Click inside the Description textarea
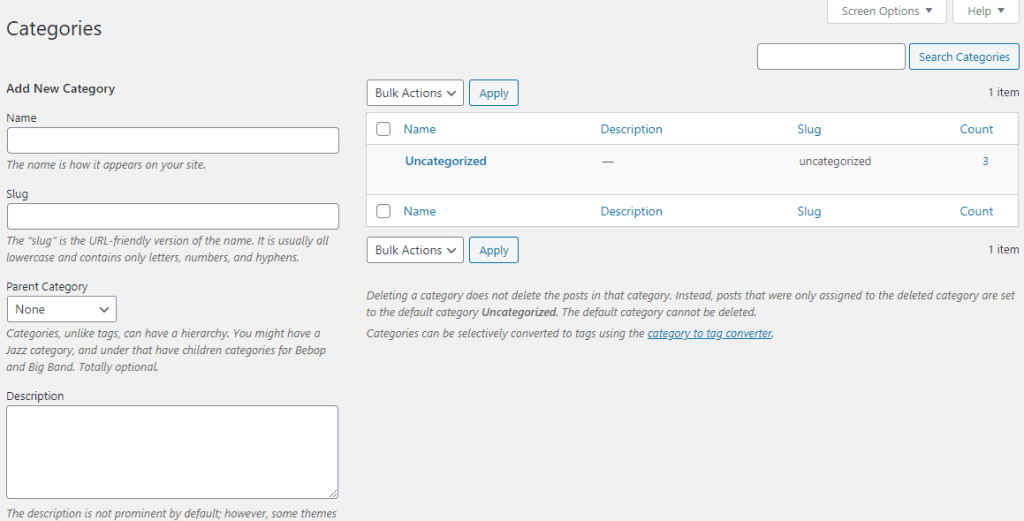Screen dimensions: 1024x521 (172, 452)
